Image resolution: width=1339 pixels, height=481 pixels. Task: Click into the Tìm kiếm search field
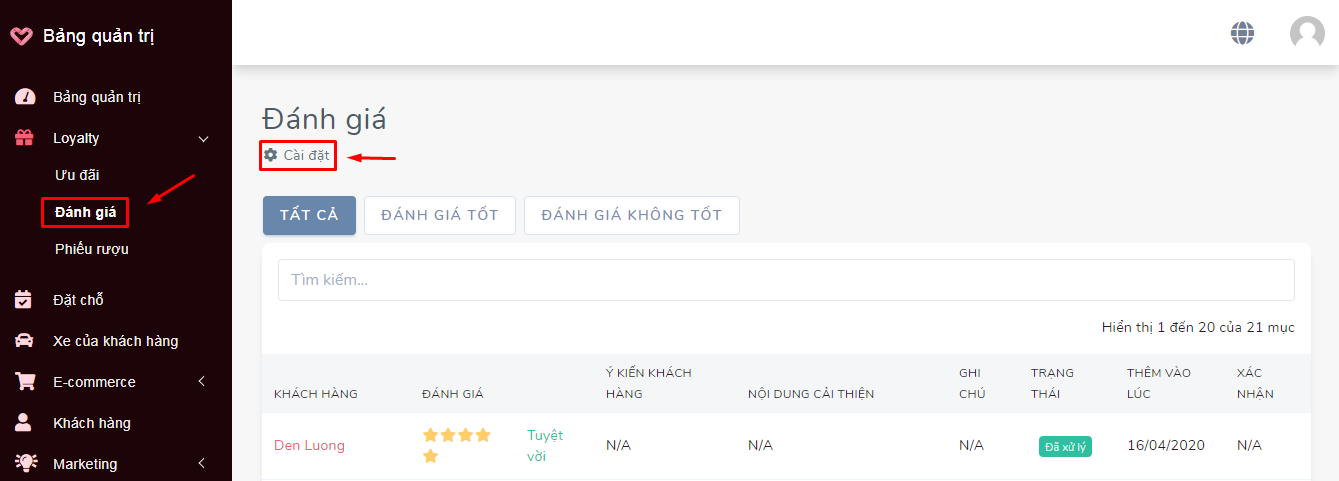click(x=786, y=280)
